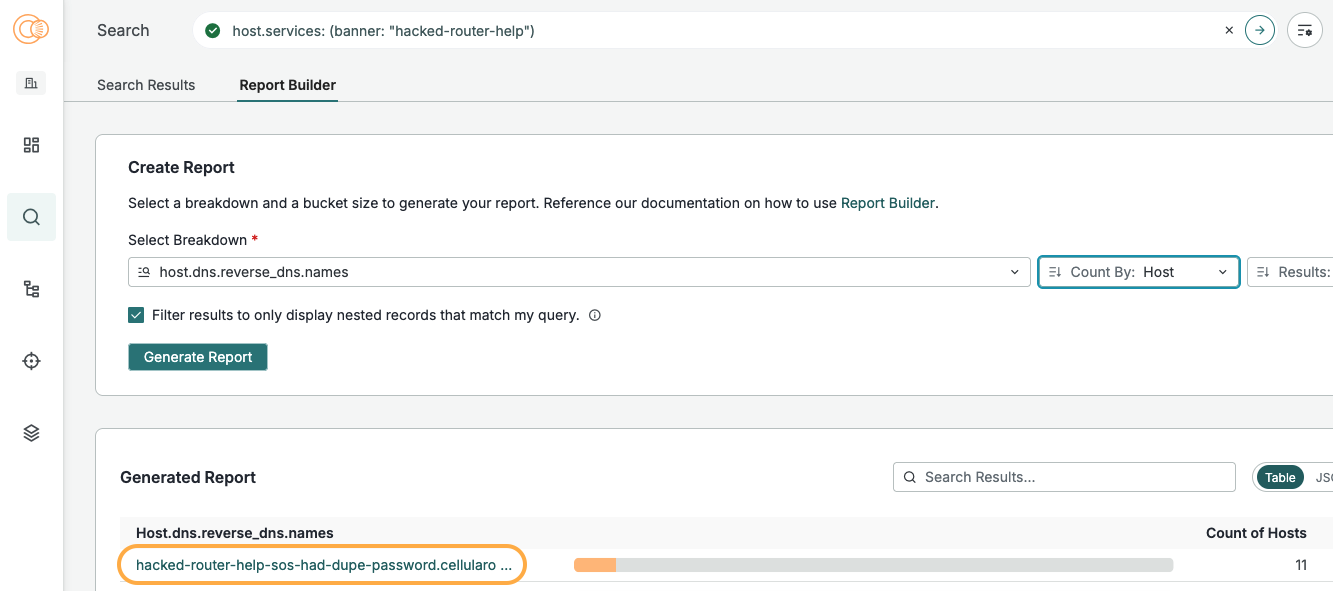
Task: Open the dashboards grid icon
Action: [x=31, y=145]
